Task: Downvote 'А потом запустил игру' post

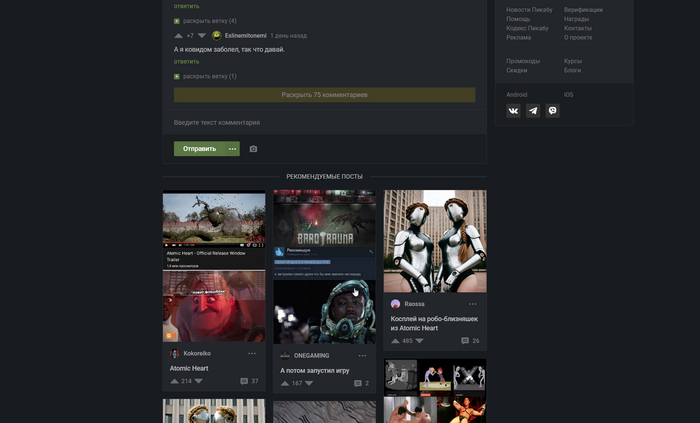Action: [x=309, y=383]
